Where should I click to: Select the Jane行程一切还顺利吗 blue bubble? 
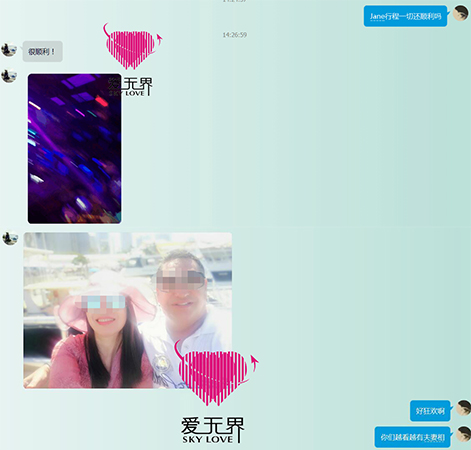[x=405, y=16]
